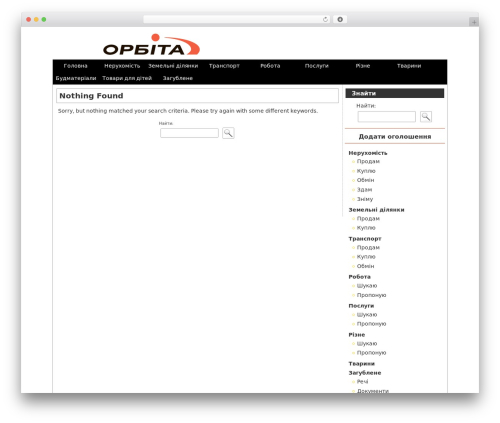The image size is (500, 423).
Task: Open Будматеріали in the navigation bar
Action: tap(76, 78)
